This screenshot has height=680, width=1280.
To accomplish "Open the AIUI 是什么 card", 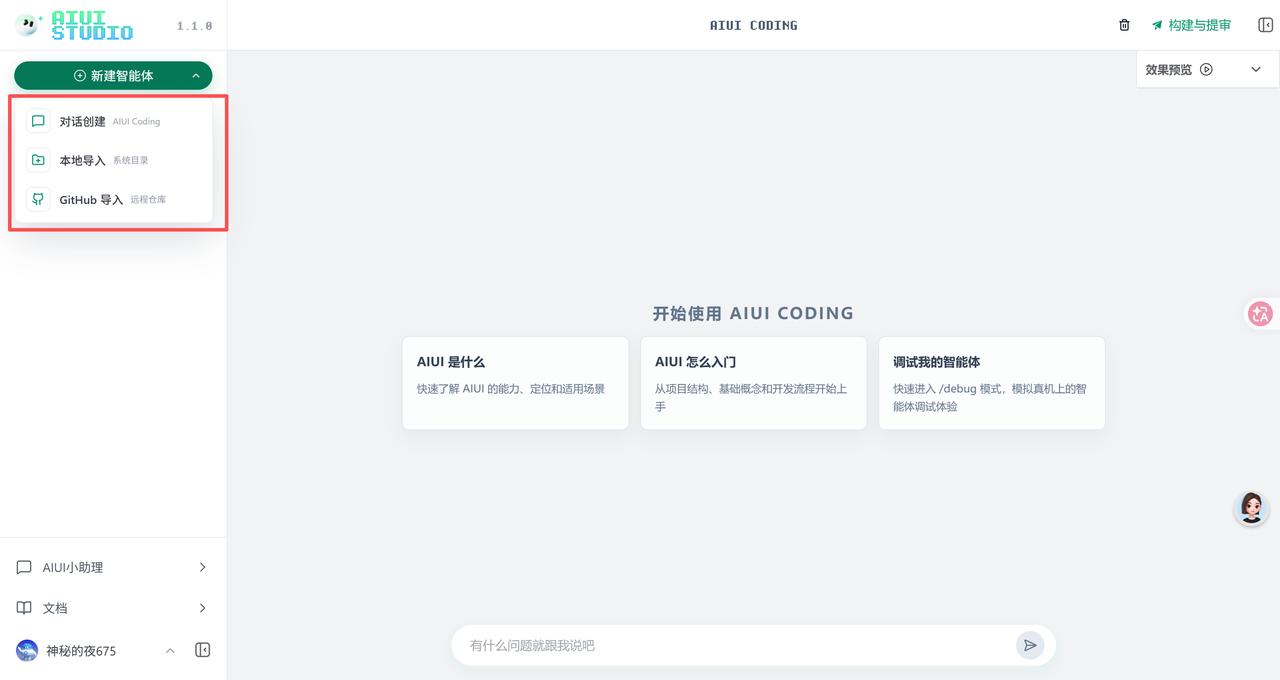I will (515, 383).
